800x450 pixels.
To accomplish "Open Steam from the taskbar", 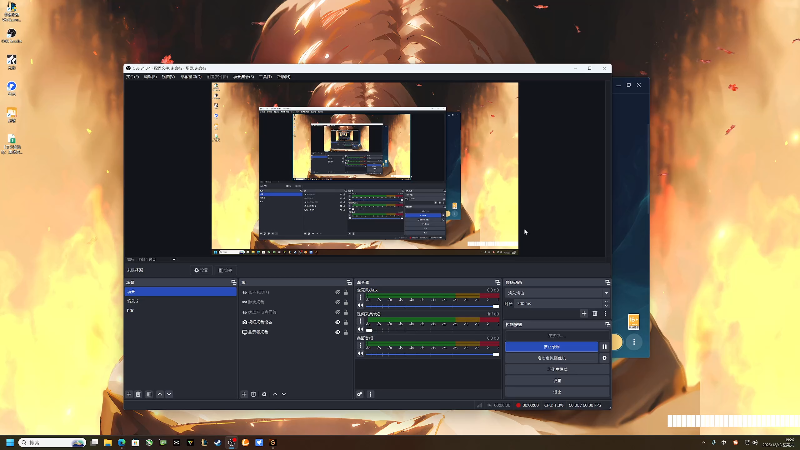I will tap(218, 442).
